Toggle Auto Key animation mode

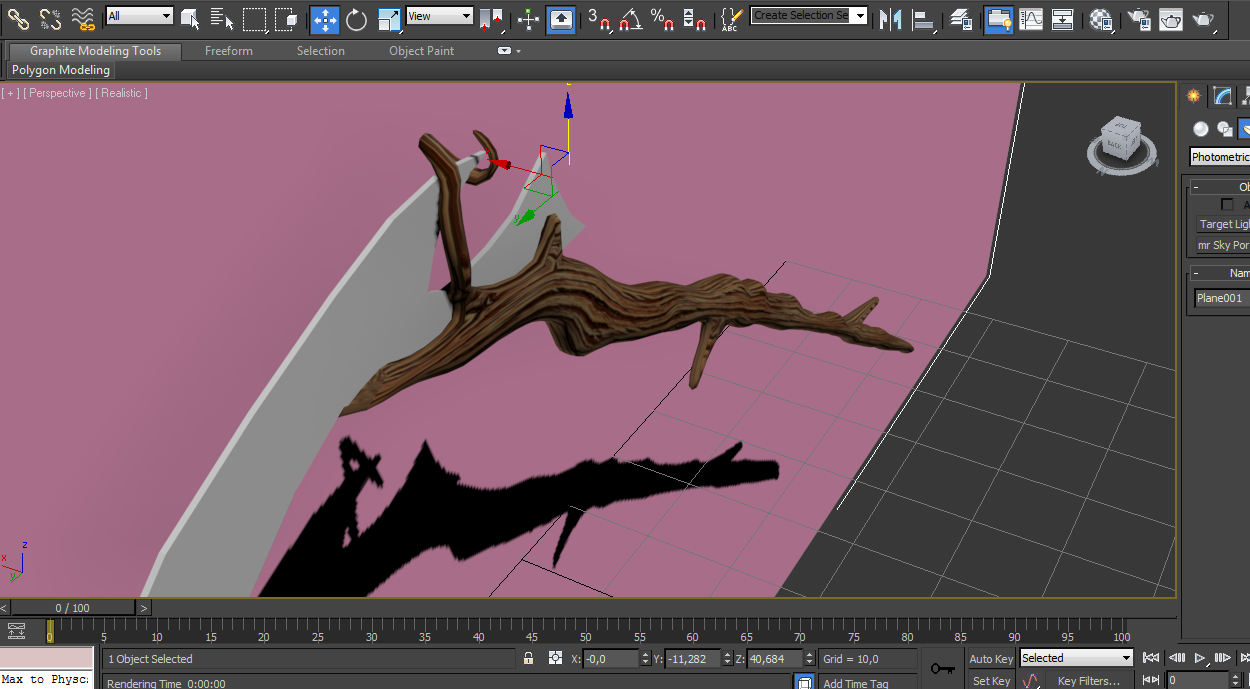(x=991, y=658)
